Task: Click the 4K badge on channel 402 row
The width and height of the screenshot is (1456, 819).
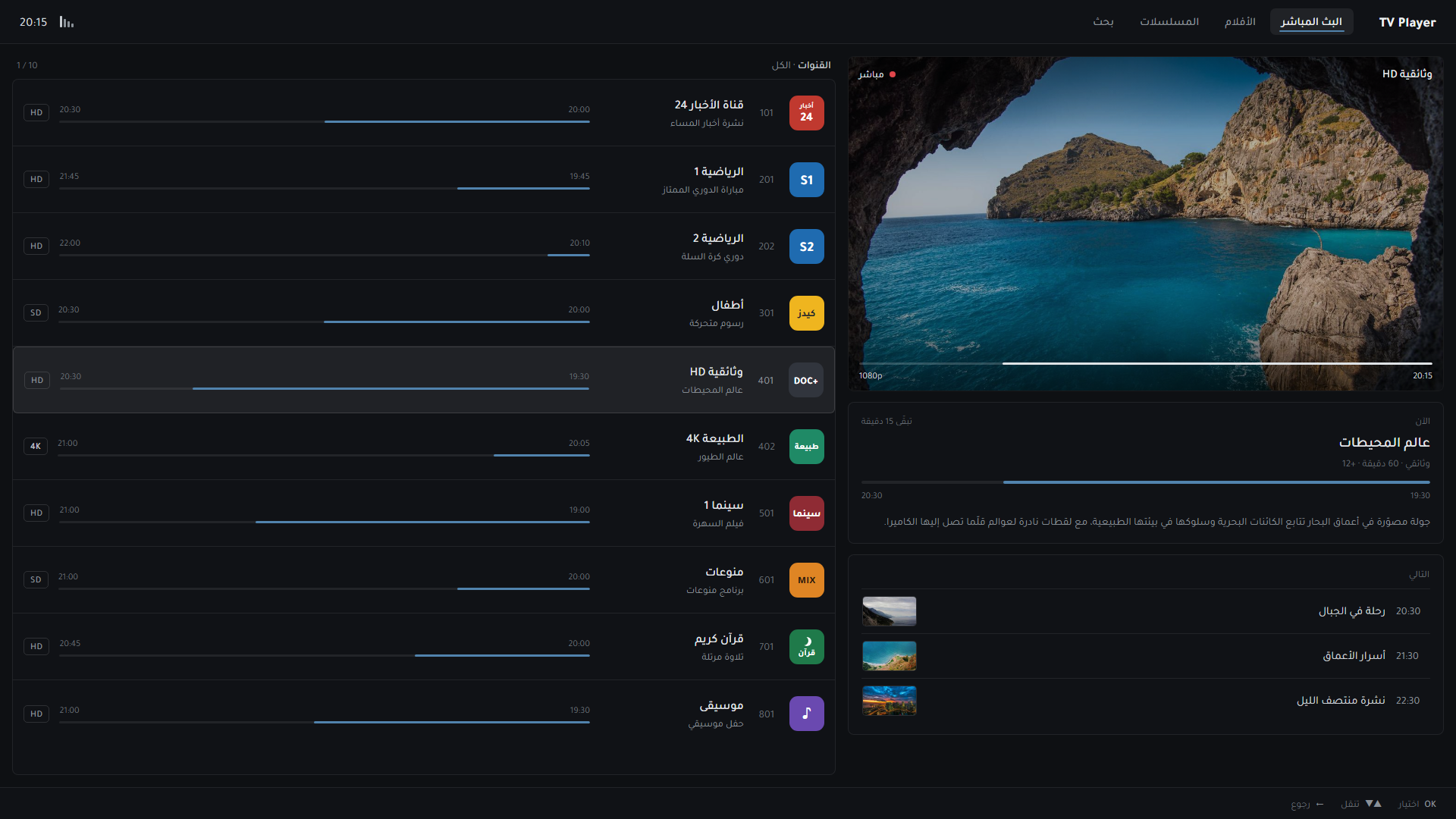Action: pos(36,446)
